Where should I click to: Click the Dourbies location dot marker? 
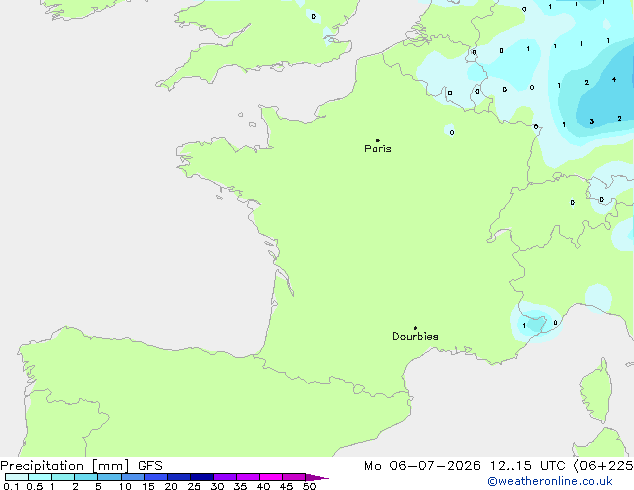click(x=415, y=328)
